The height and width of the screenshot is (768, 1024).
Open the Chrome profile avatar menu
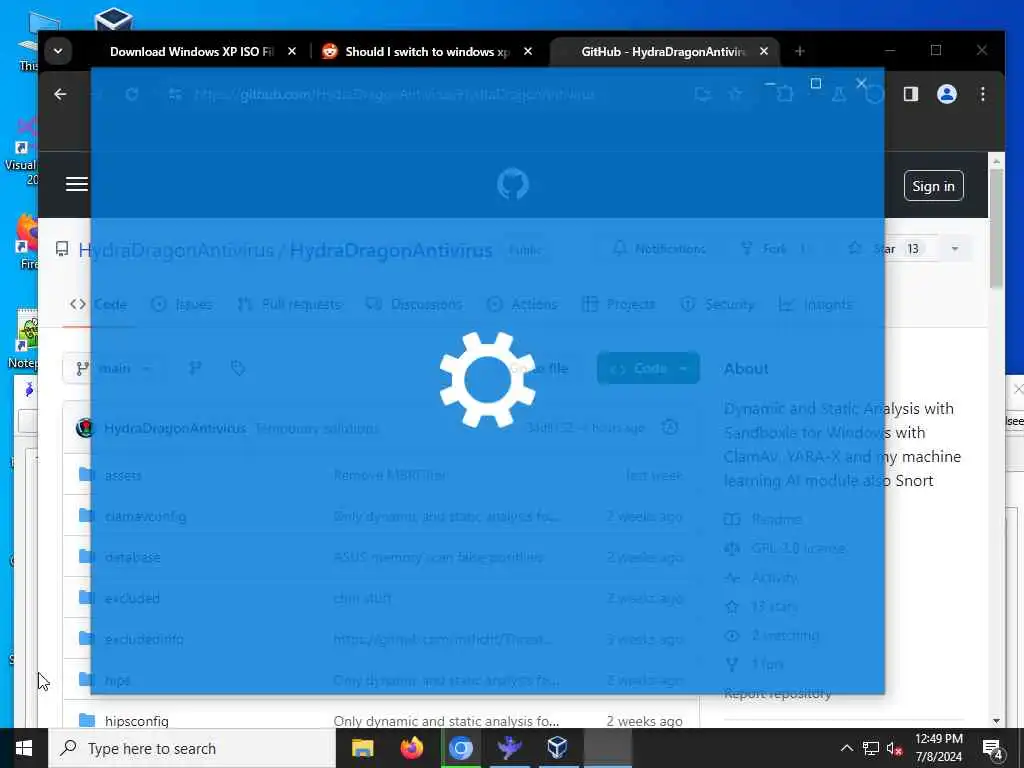pyautogui.click(x=946, y=94)
